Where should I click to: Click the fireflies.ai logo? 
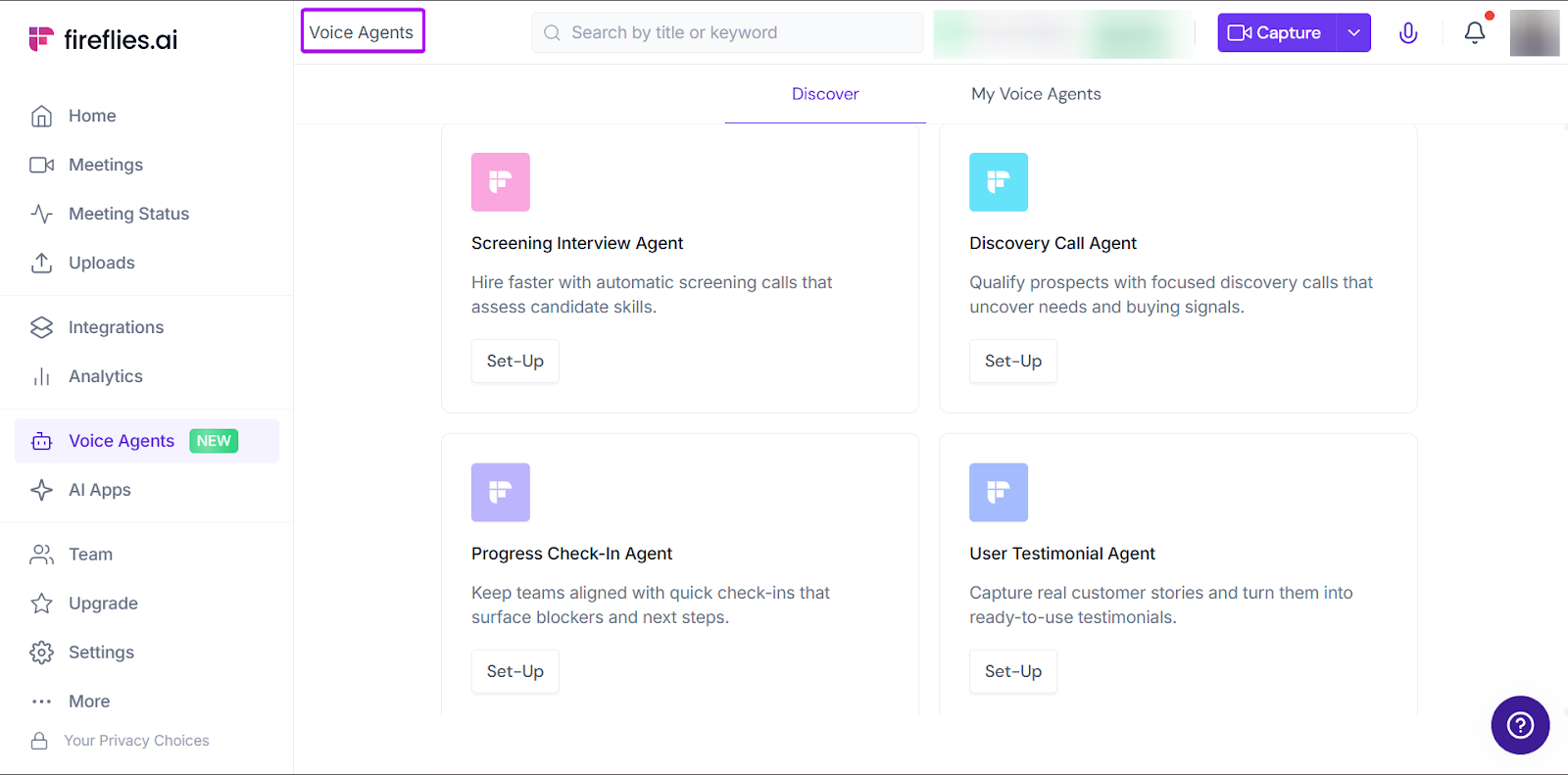coord(103,39)
